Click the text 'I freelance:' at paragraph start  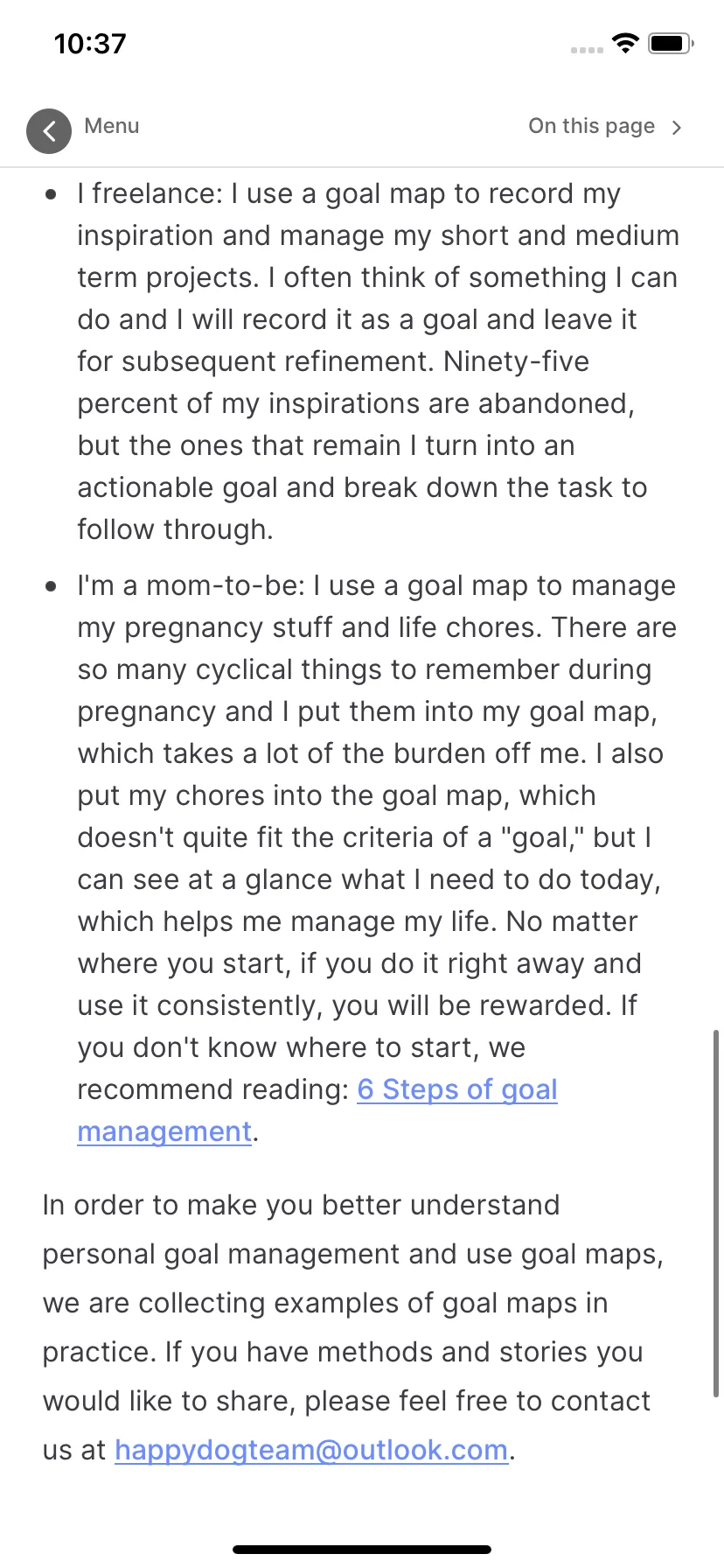(150, 193)
